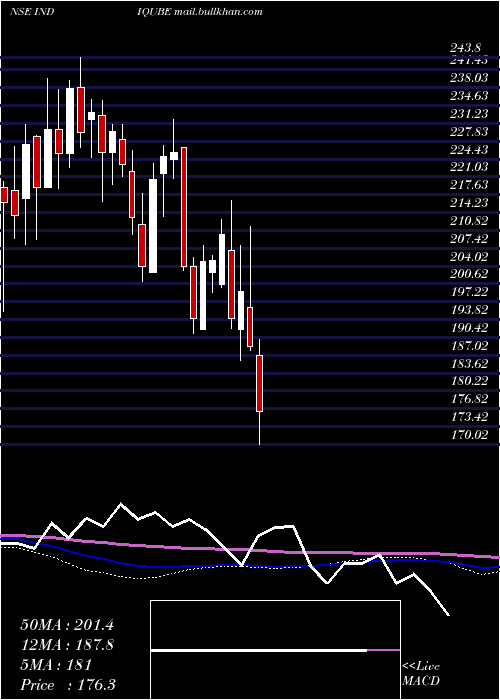Click the 243.8 price label
Image resolution: width=500 pixels, height=700 pixels.
(x=465, y=49)
